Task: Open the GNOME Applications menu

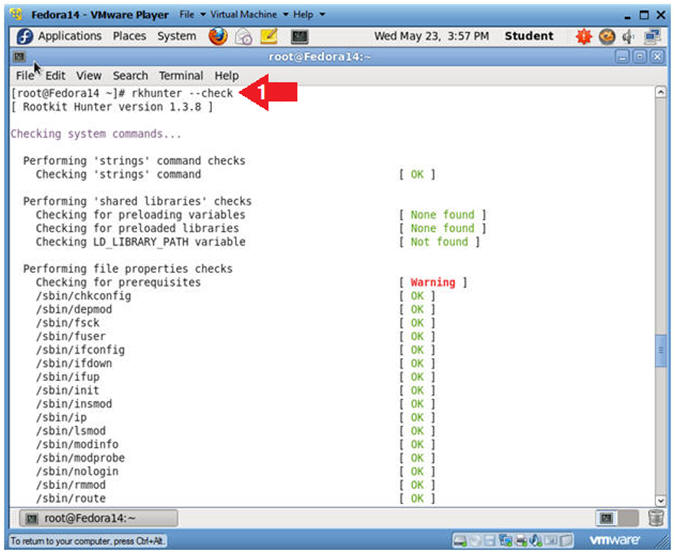Action: point(70,36)
